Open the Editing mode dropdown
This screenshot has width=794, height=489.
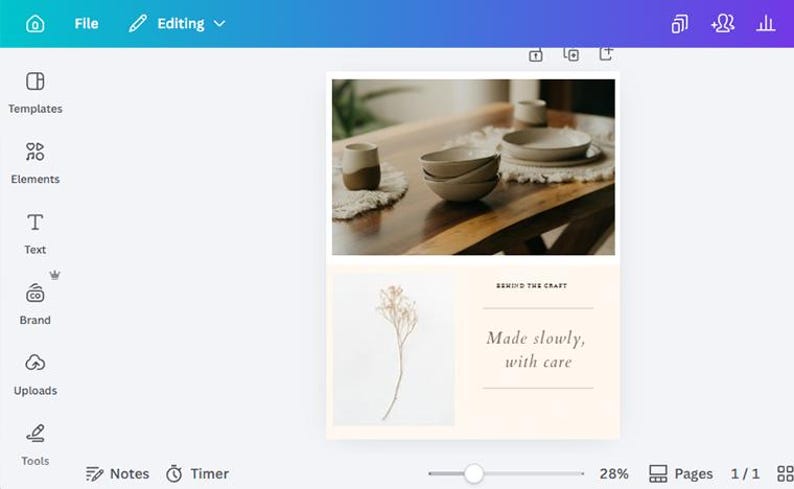click(x=177, y=24)
